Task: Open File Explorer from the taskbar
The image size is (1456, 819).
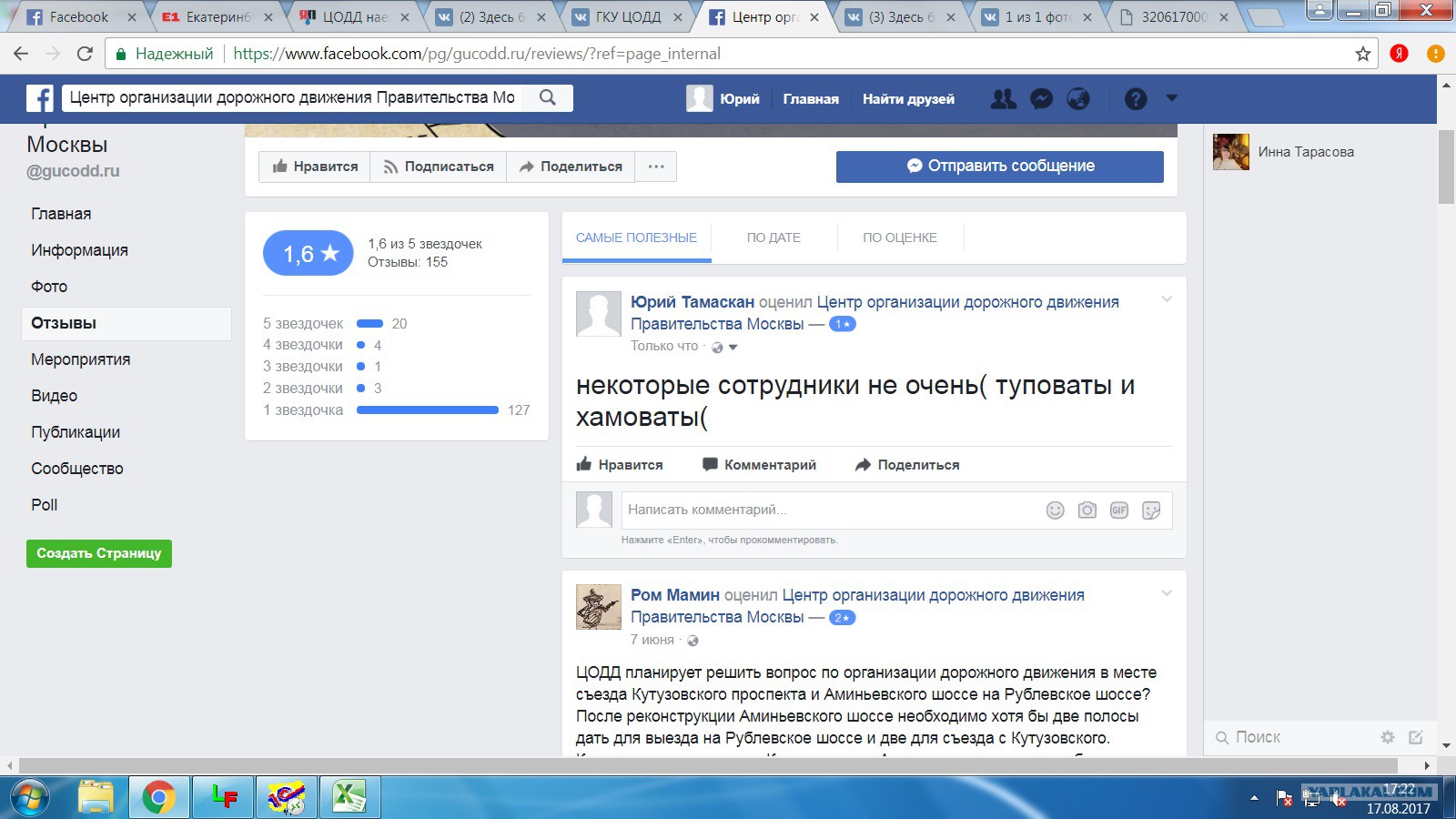Action: click(x=96, y=798)
